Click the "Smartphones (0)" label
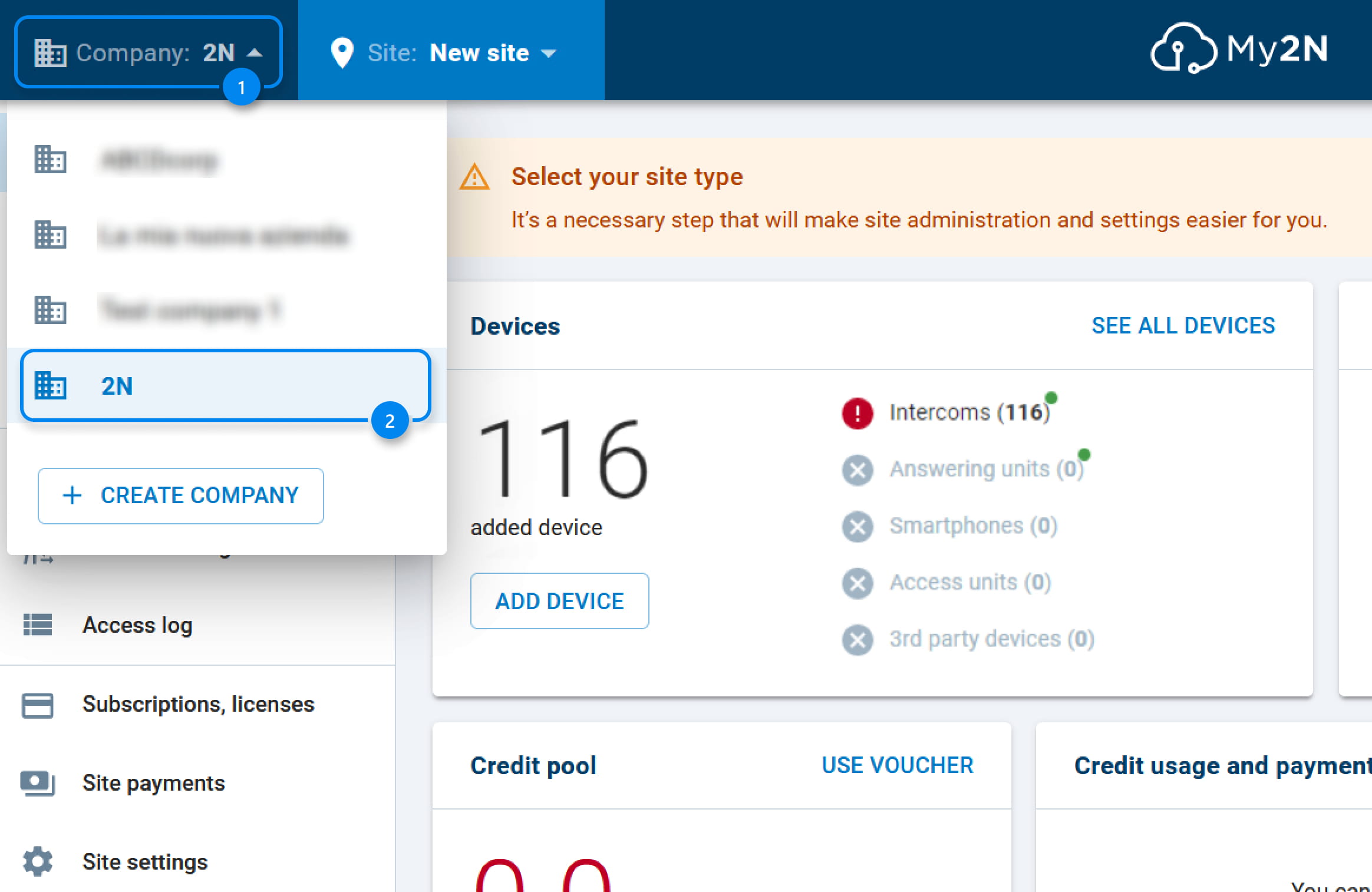 (x=974, y=526)
